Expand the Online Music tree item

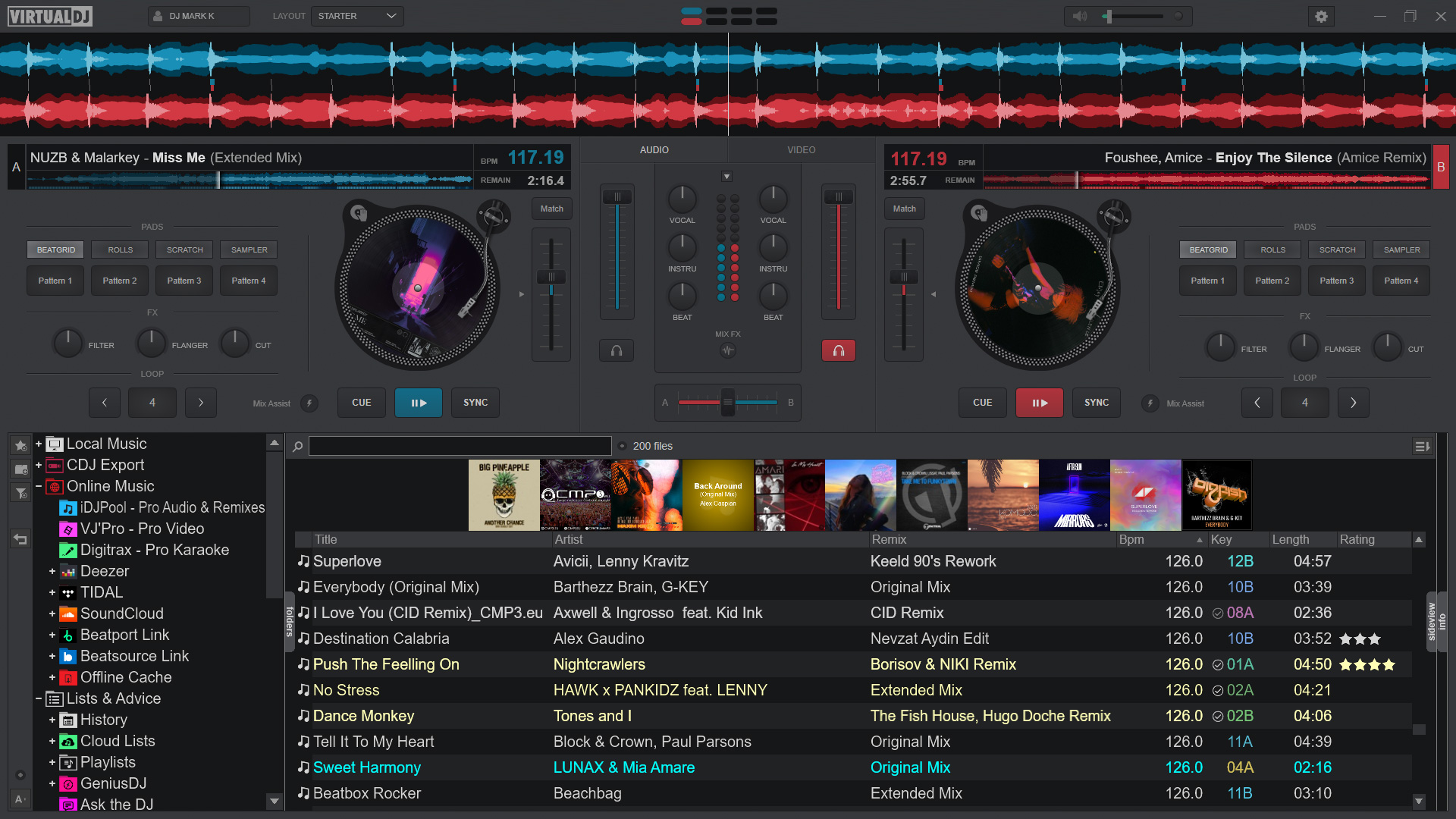(36, 486)
